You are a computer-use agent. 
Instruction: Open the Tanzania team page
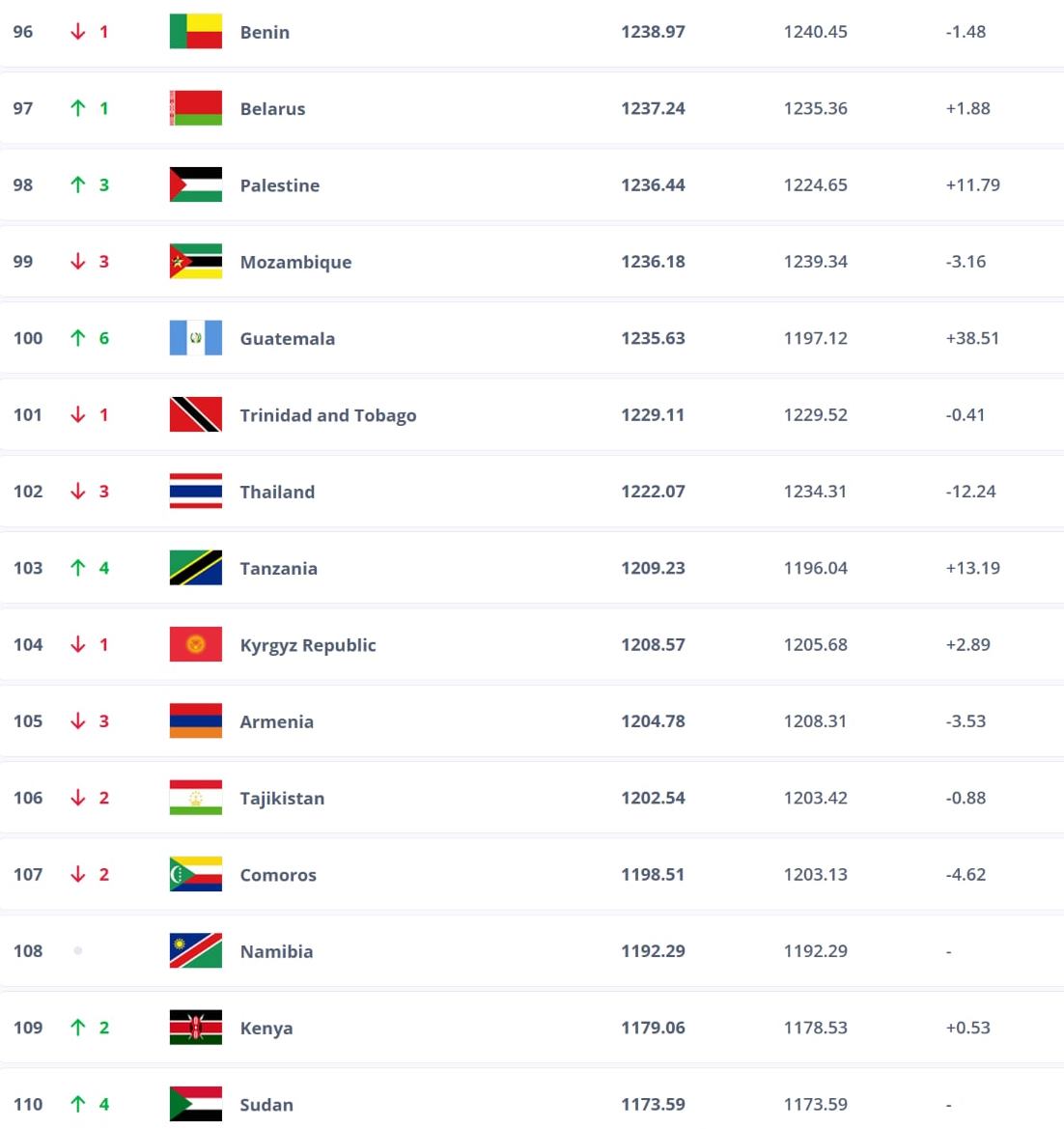coord(279,568)
